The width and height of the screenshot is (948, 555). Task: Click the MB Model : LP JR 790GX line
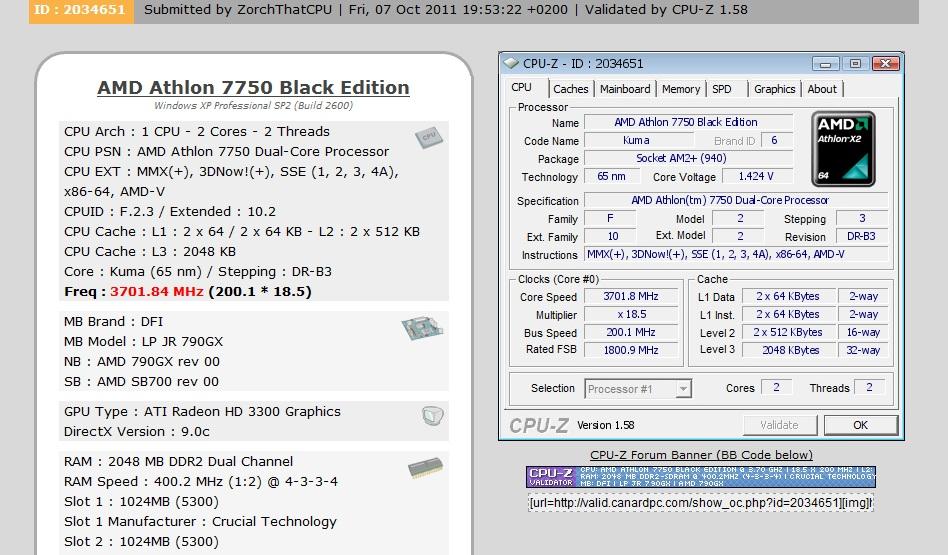click(x=143, y=342)
